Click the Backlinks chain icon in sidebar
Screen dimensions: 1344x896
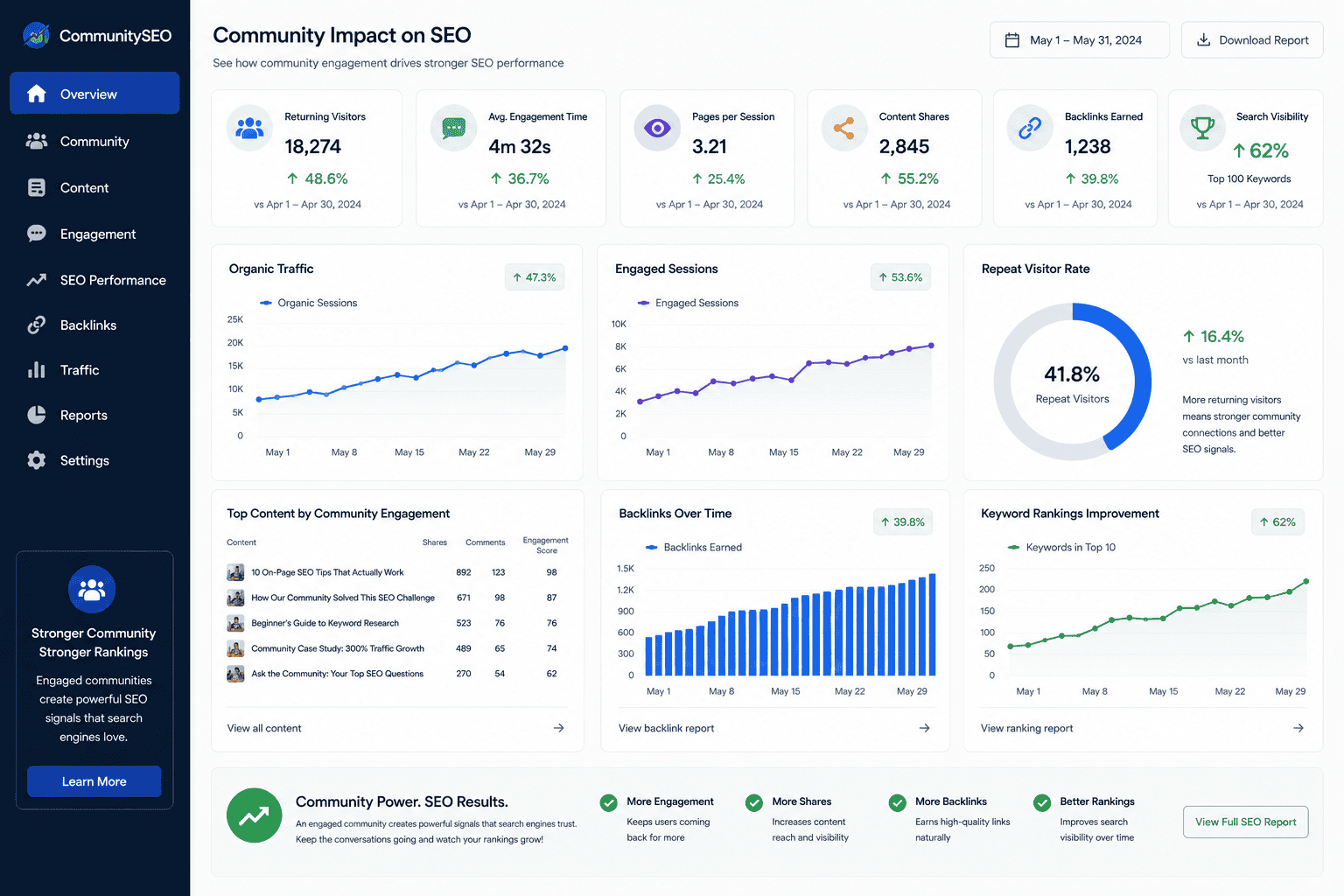click(x=37, y=325)
